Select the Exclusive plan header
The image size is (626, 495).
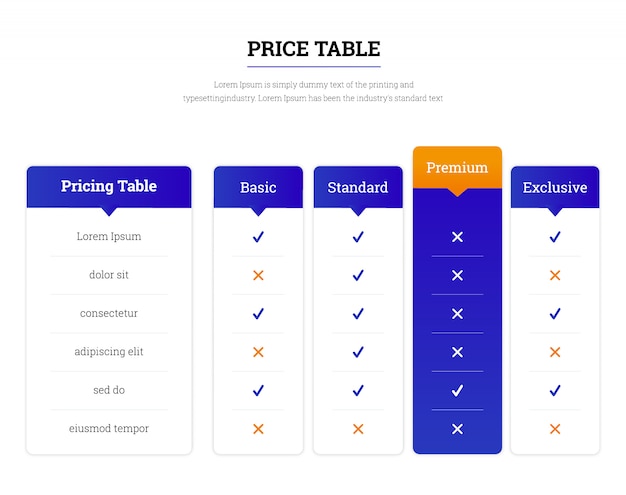[555, 187]
